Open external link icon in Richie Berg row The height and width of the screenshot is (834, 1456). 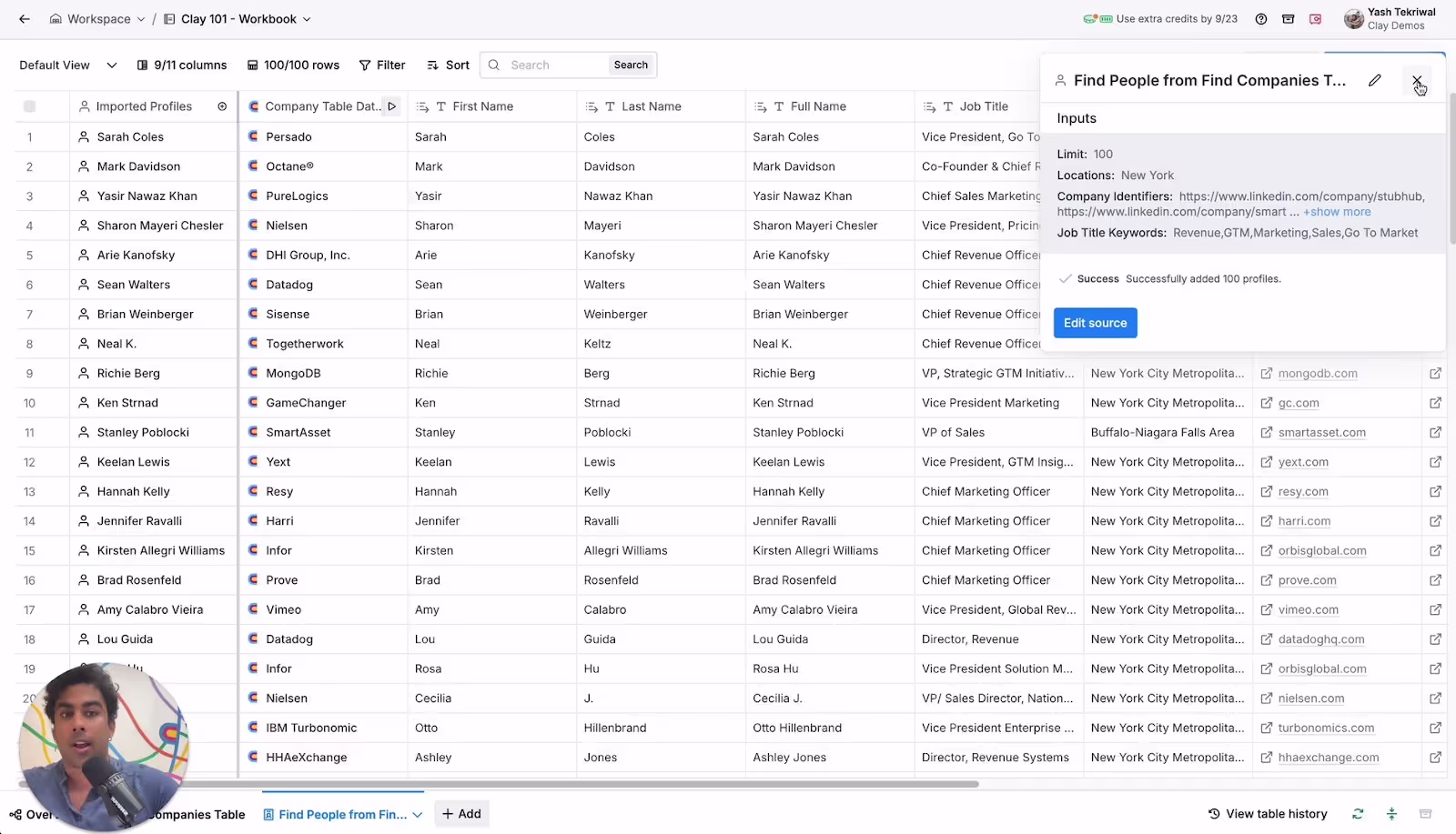point(1435,374)
